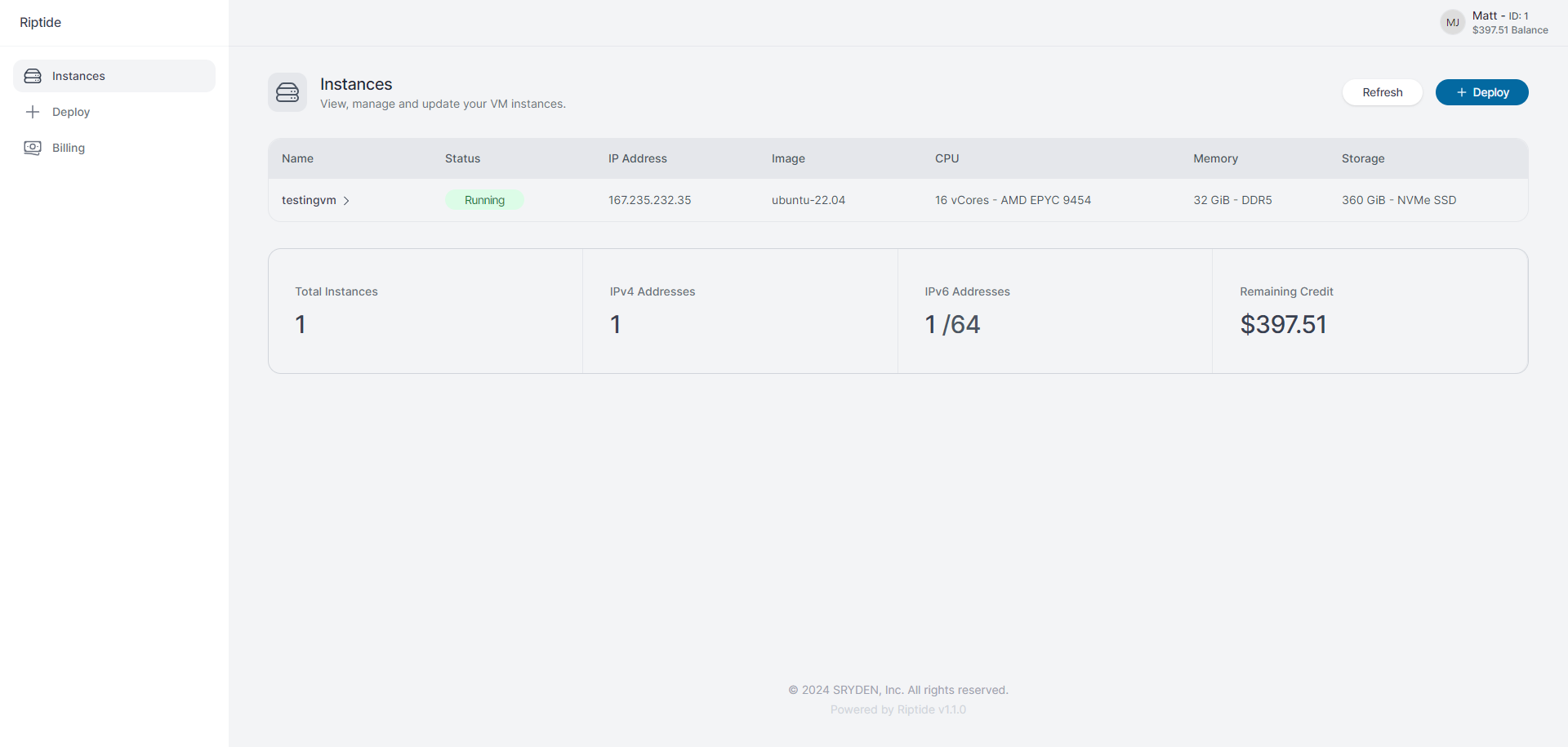Click the Powered by Riptide footer text
Screen dimensions: 1568x747
(x=898, y=709)
